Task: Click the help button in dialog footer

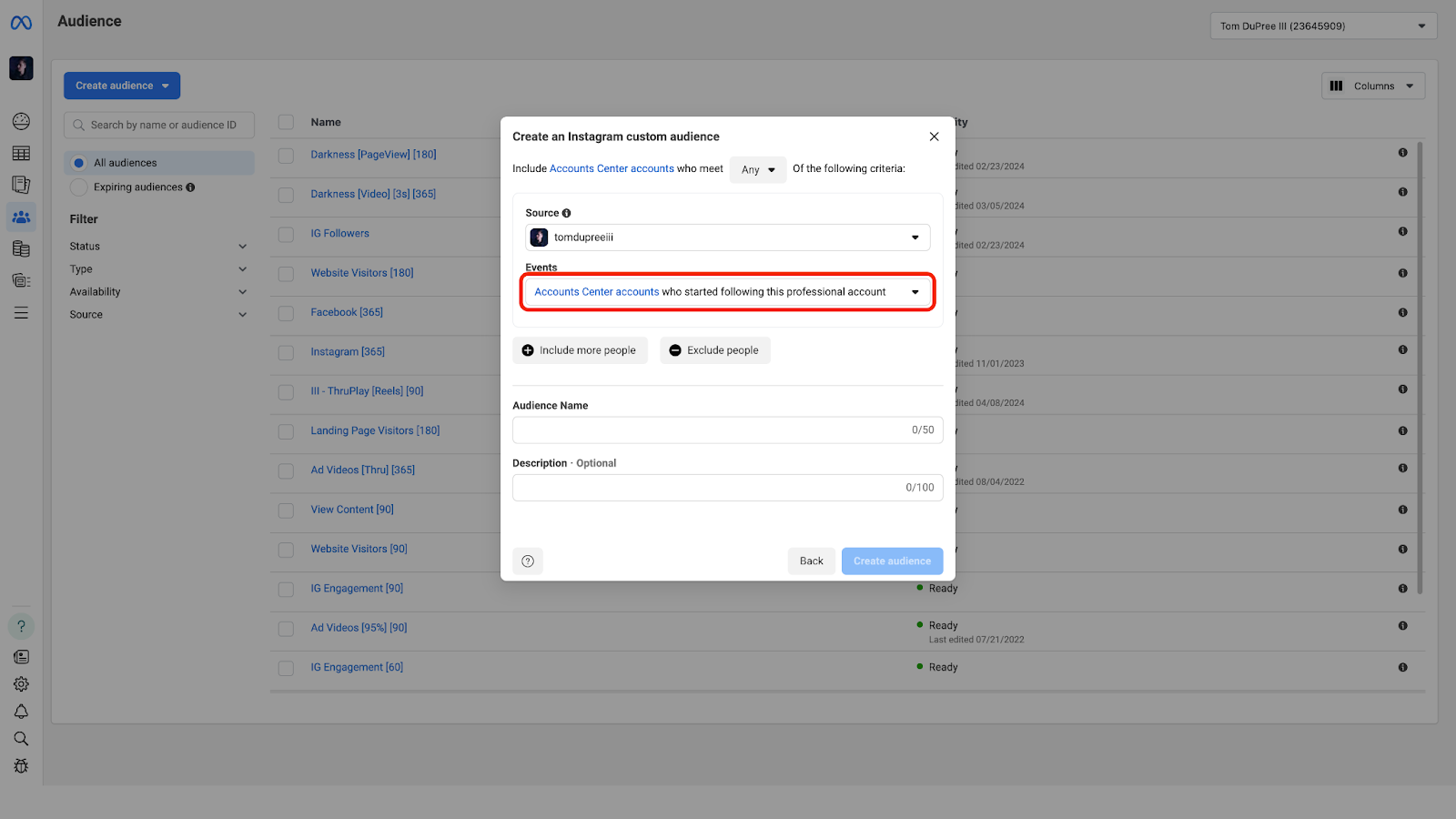Action: (528, 561)
